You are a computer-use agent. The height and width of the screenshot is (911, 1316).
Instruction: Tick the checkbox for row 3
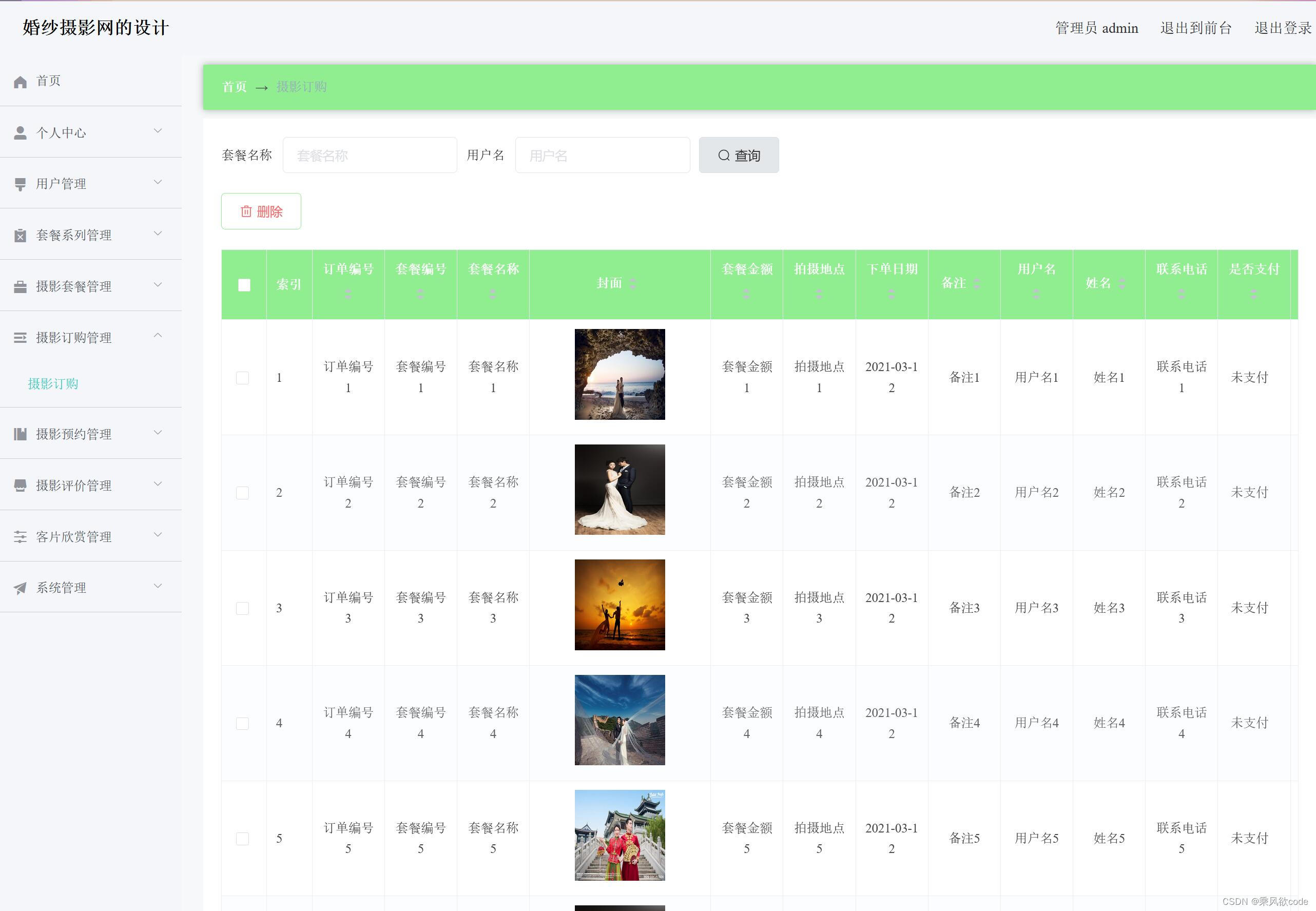(243, 609)
